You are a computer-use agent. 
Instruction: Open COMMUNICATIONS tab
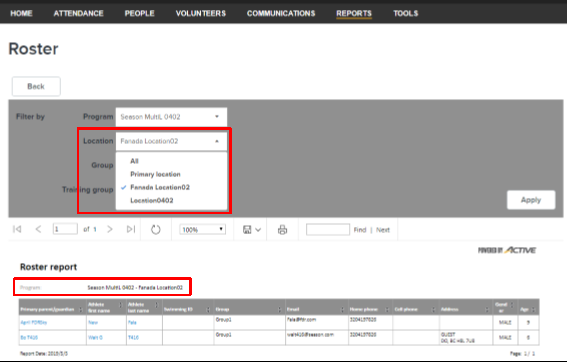point(281,13)
